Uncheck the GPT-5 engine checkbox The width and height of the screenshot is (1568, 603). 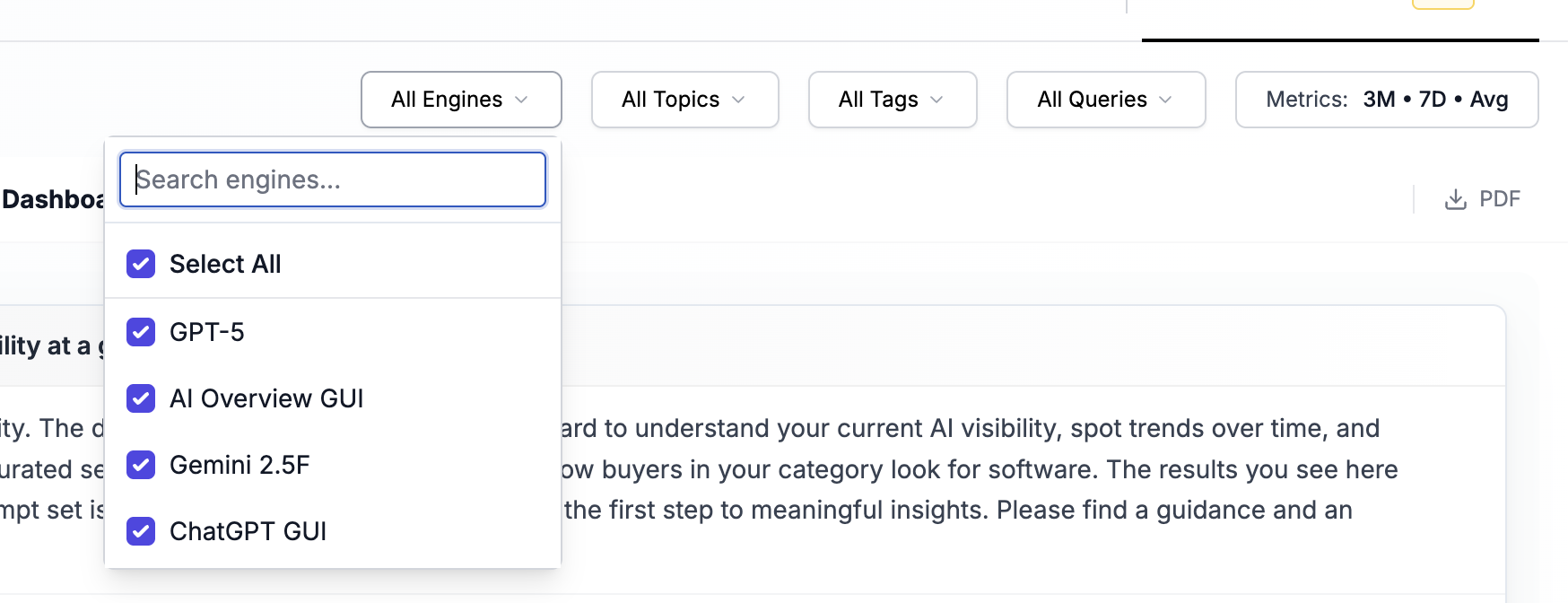(141, 332)
